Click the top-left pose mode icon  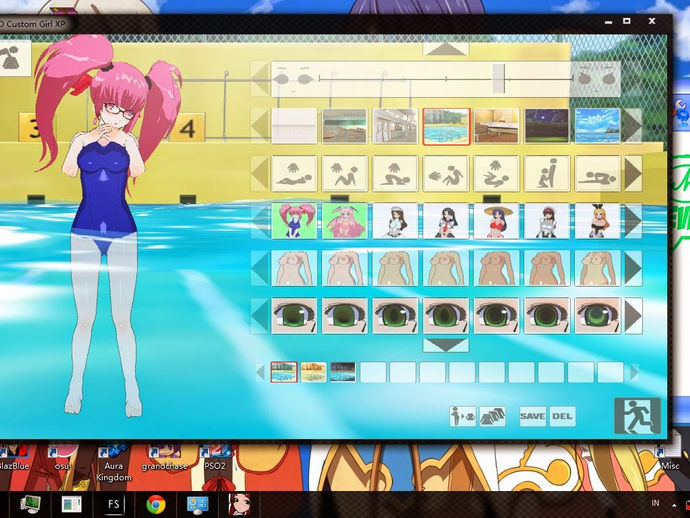point(14,58)
